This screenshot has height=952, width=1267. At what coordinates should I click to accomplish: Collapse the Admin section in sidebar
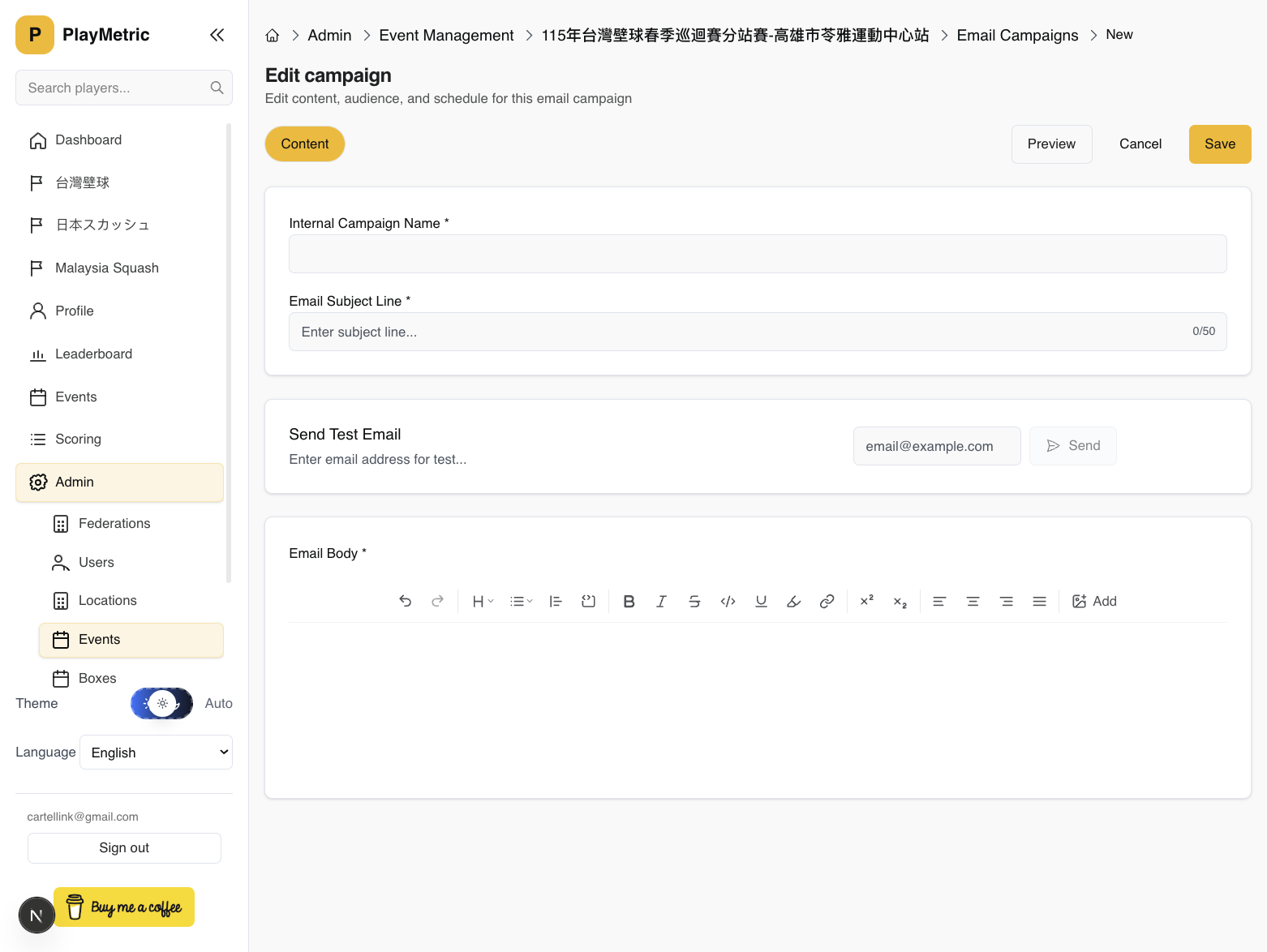[x=119, y=482]
